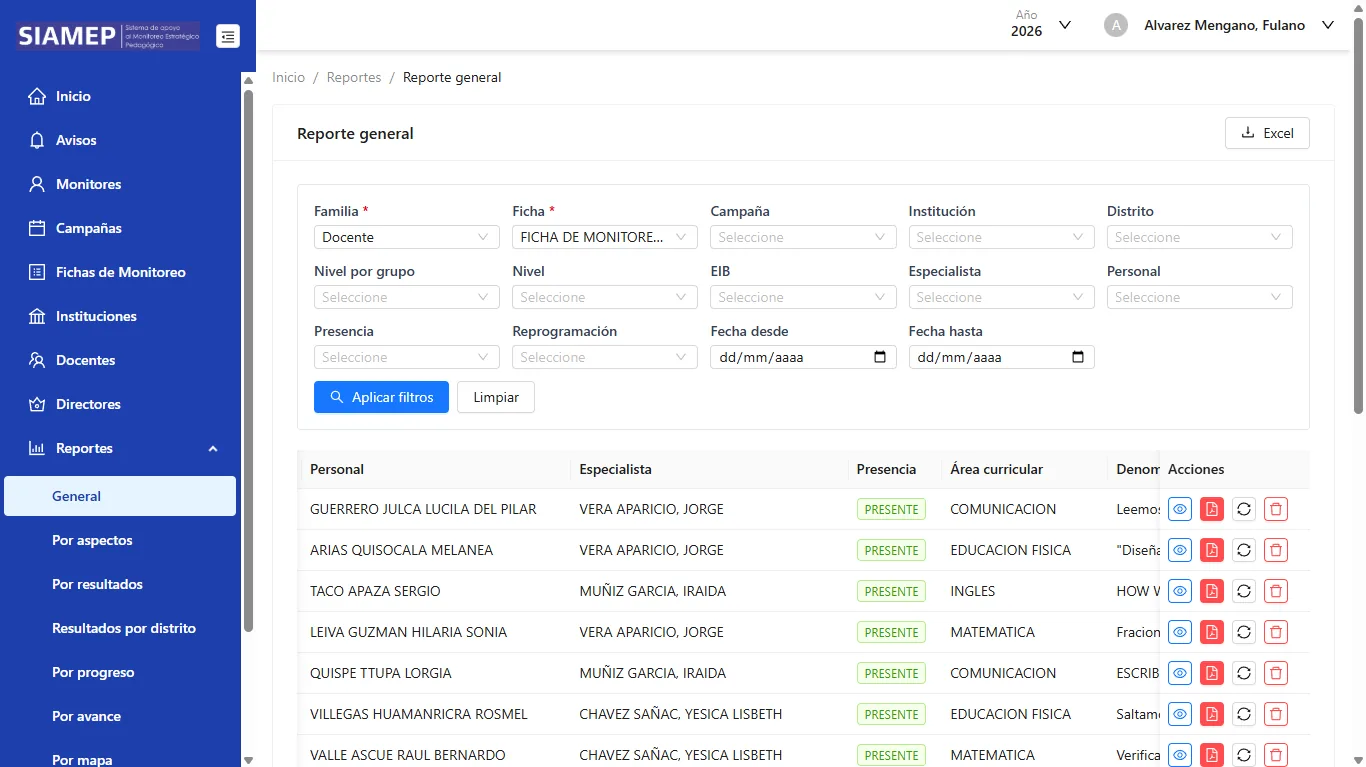This screenshot has width=1366, height=767.
Task: Delete the QUISPE TTUPA LORGIA row
Action: coord(1276,673)
